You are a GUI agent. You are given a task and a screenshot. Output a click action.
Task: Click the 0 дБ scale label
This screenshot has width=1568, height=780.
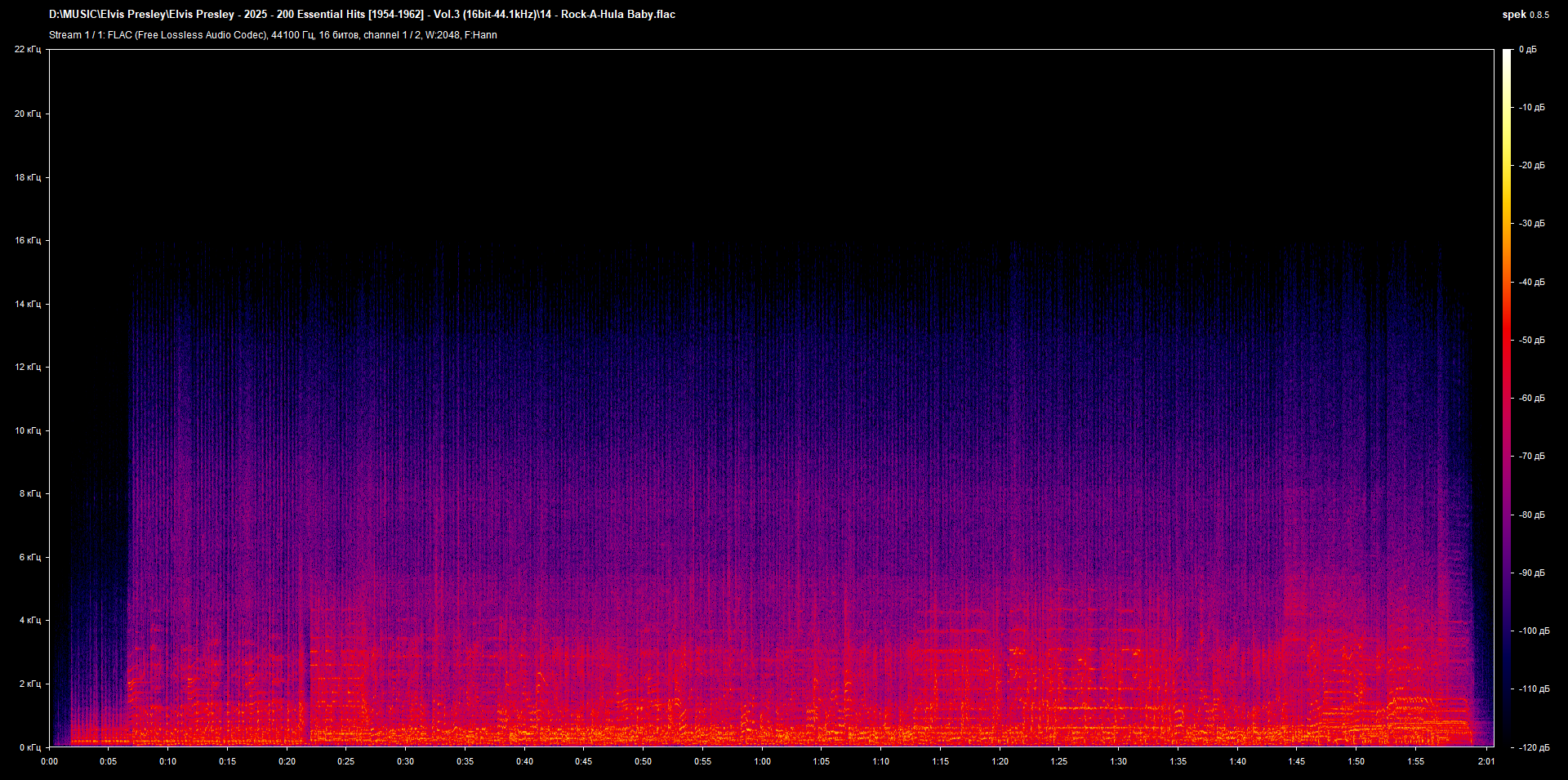click(x=1527, y=50)
